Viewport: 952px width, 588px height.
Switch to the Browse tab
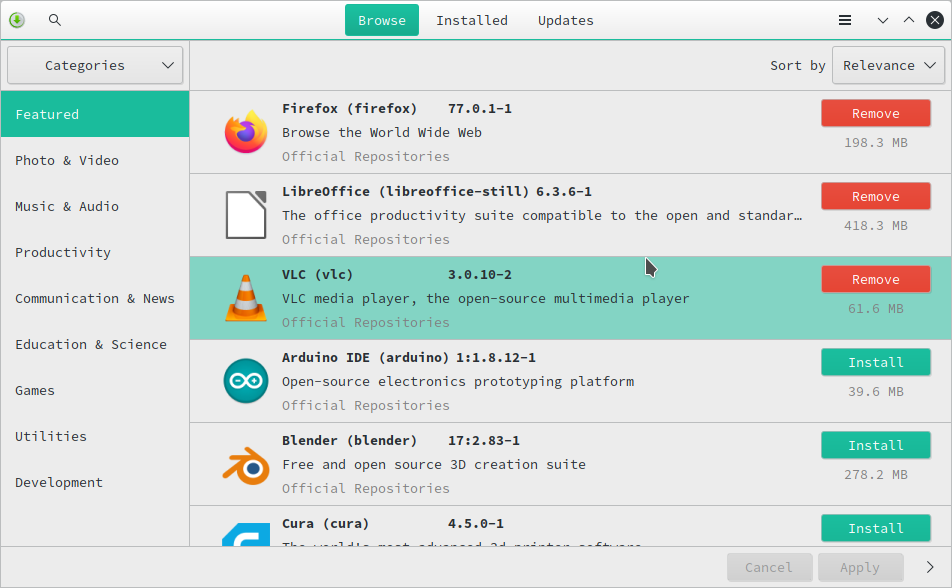(382, 20)
